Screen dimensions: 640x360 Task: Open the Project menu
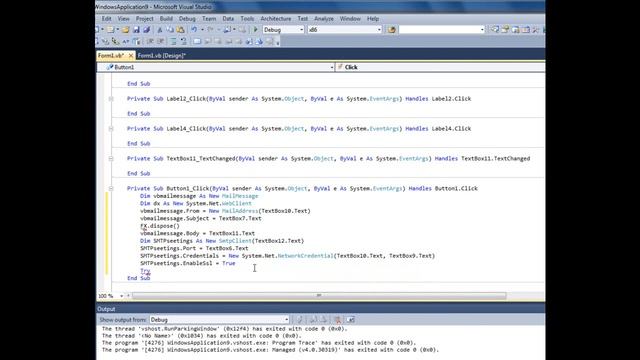tap(144, 19)
